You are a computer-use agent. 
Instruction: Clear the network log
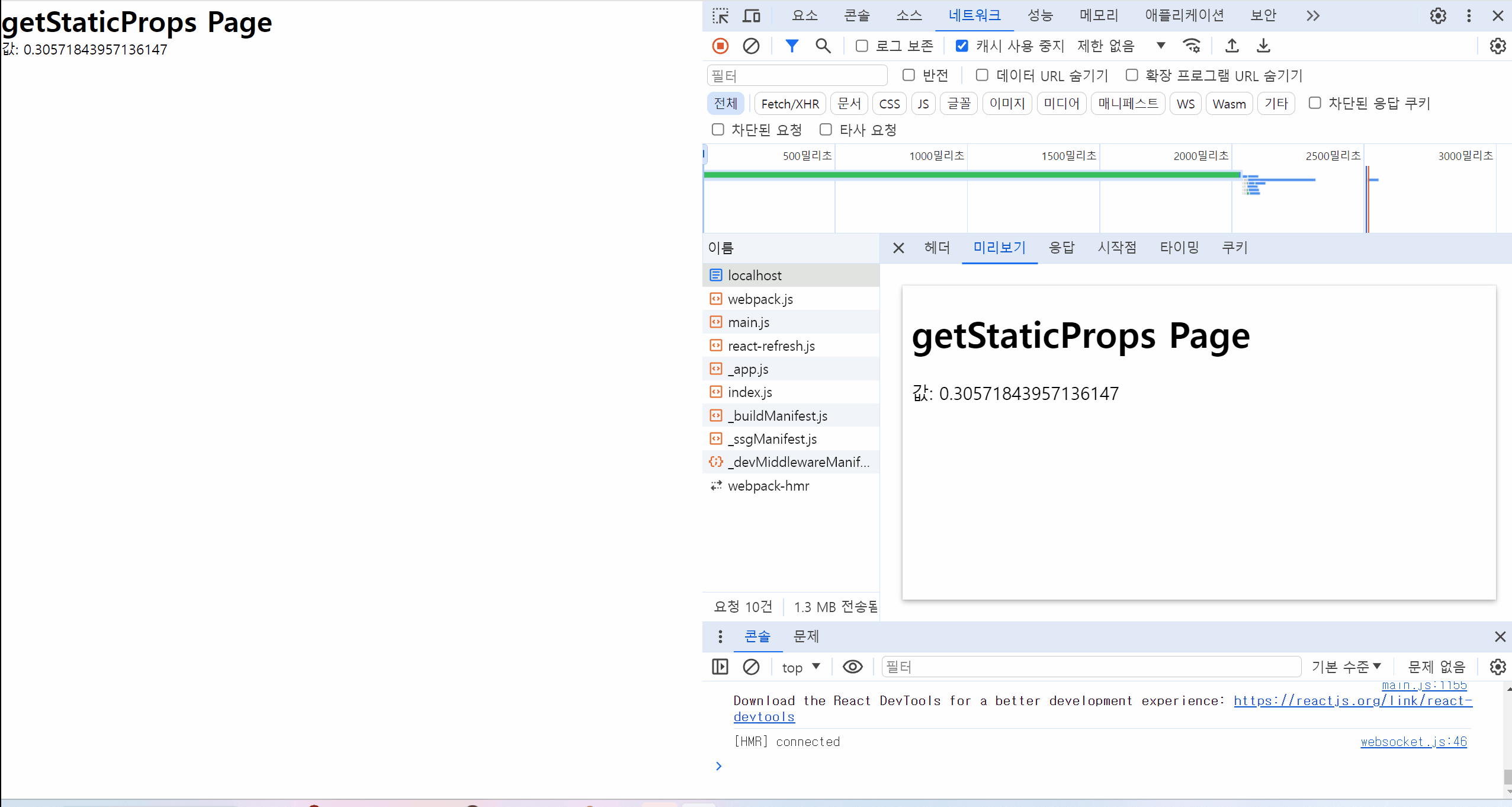coord(751,46)
